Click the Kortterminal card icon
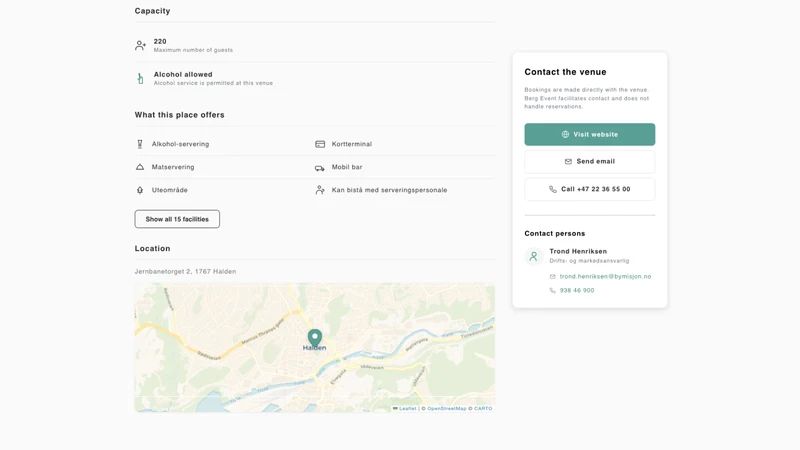 320,144
